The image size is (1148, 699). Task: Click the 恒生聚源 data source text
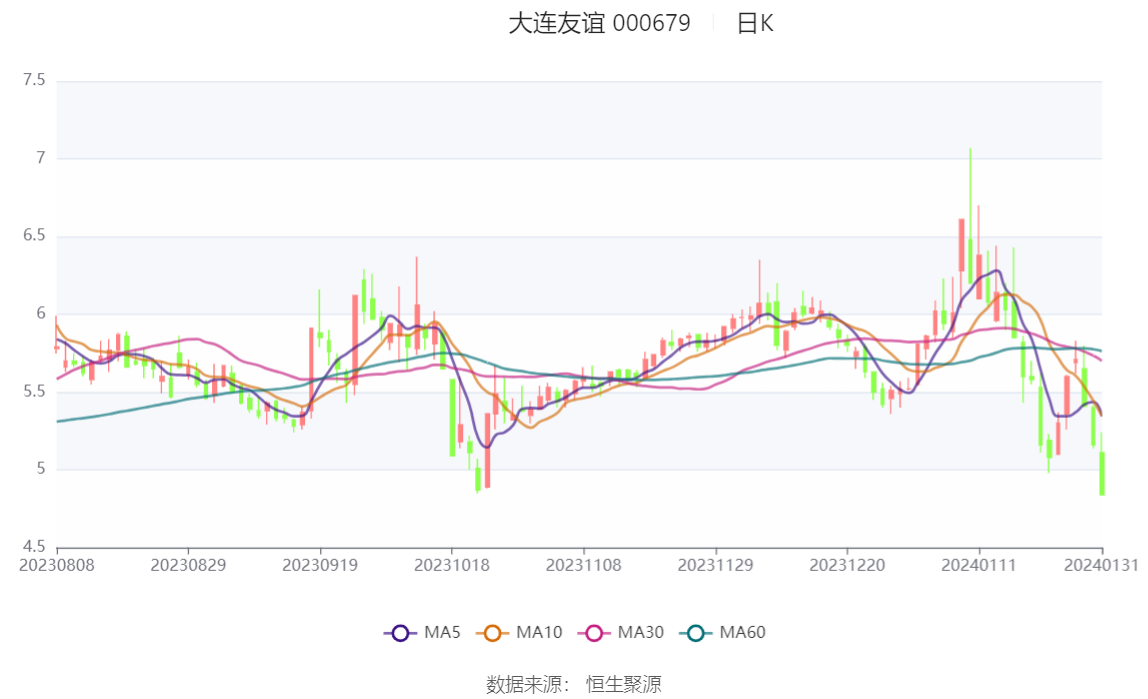point(624,684)
